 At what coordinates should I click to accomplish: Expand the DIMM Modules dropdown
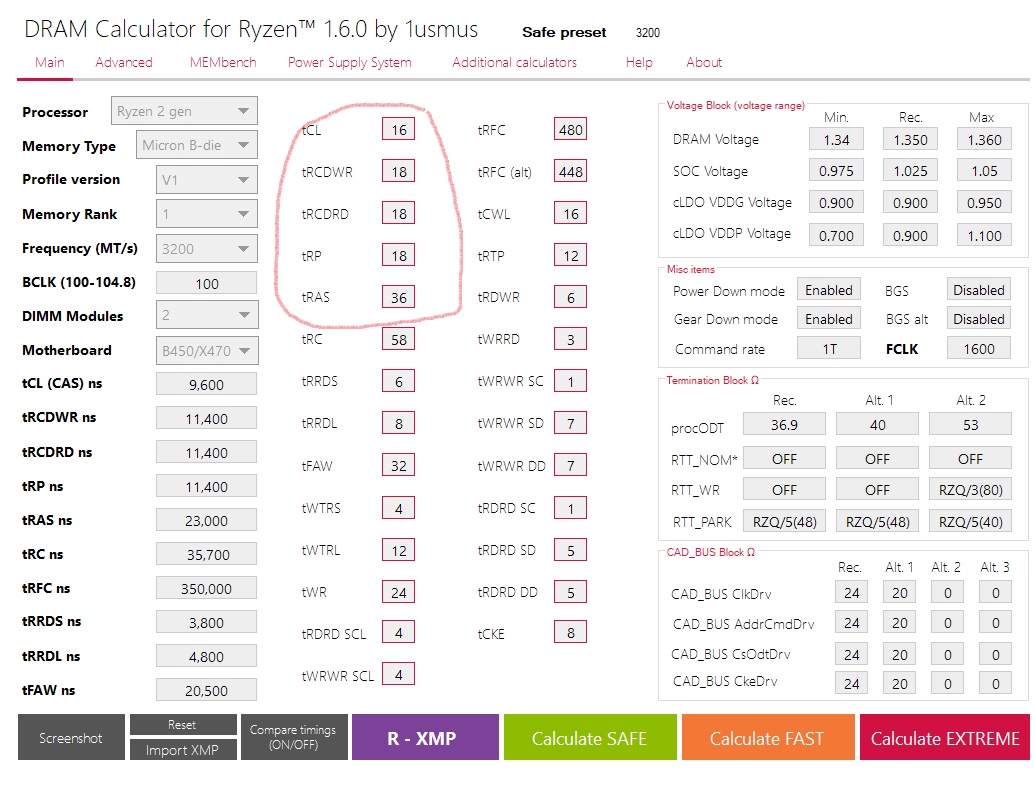point(207,315)
